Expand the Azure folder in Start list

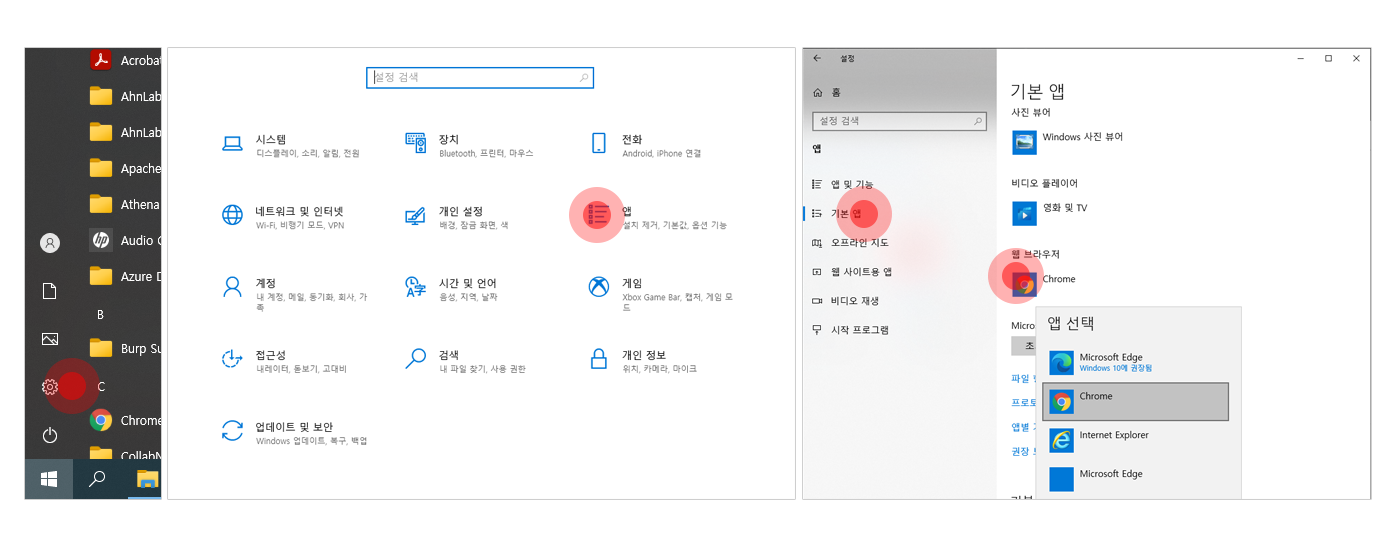tap(124, 276)
